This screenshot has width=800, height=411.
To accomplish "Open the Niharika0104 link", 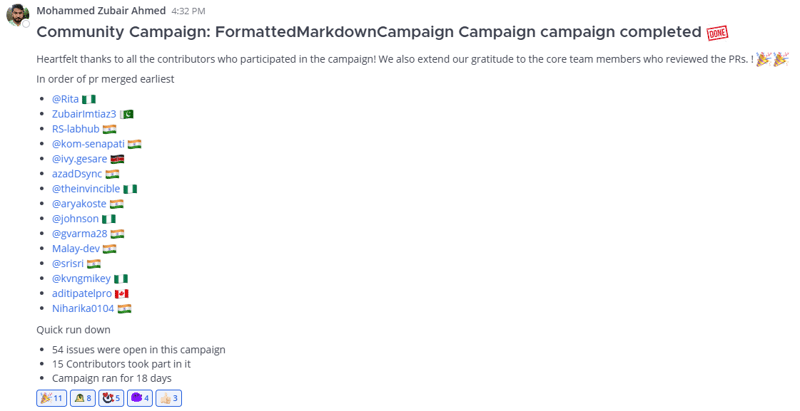I will coord(83,309).
